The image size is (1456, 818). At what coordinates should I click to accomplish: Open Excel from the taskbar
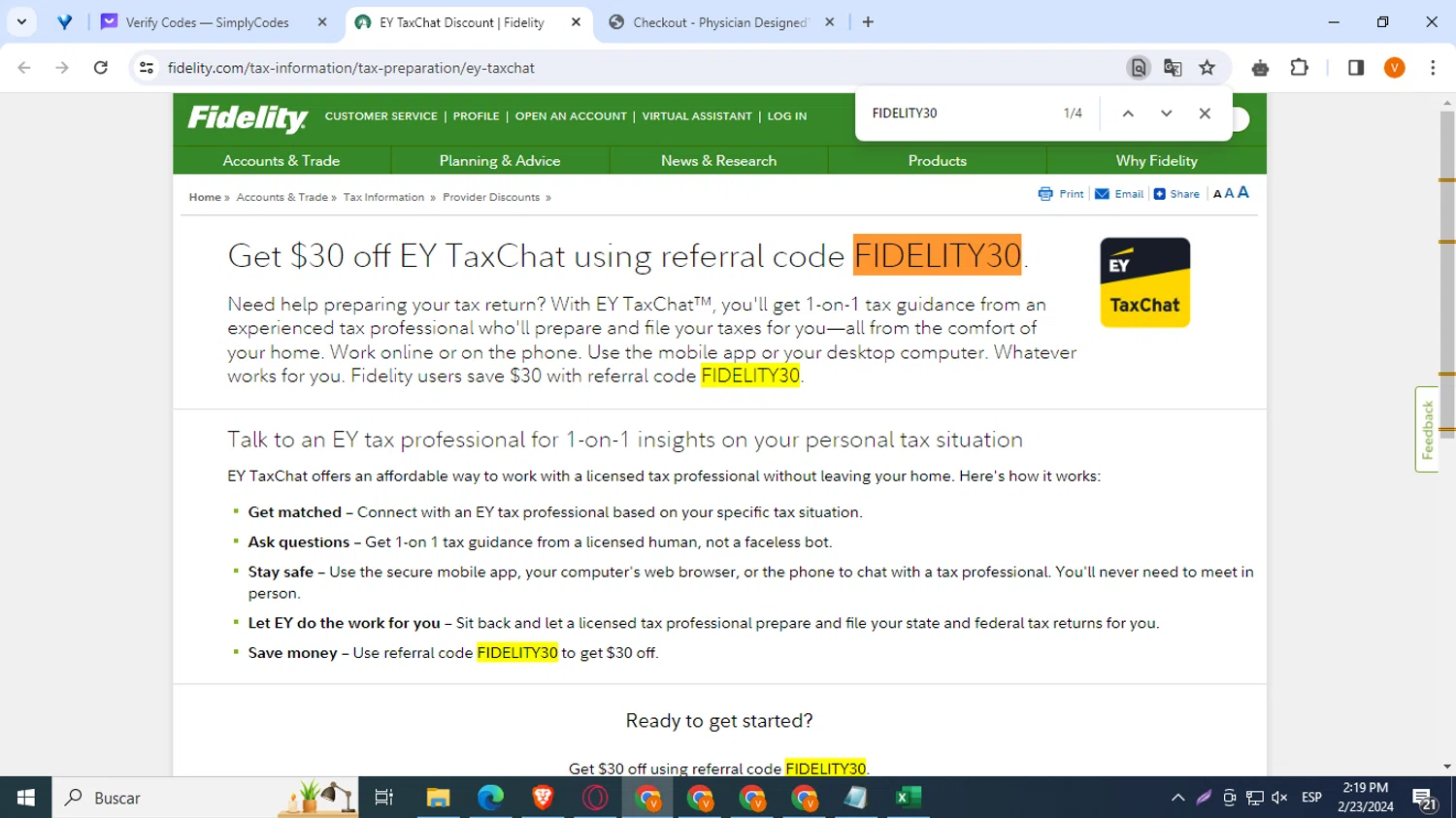pyautogui.click(x=909, y=798)
